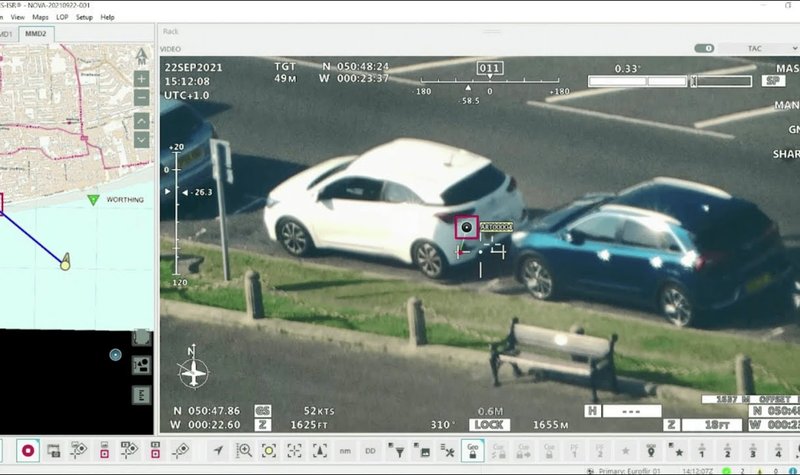The width and height of the screenshot is (800, 475).
Task: Click the PF 1 toolbar button
Action: click(x=574, y=451)
